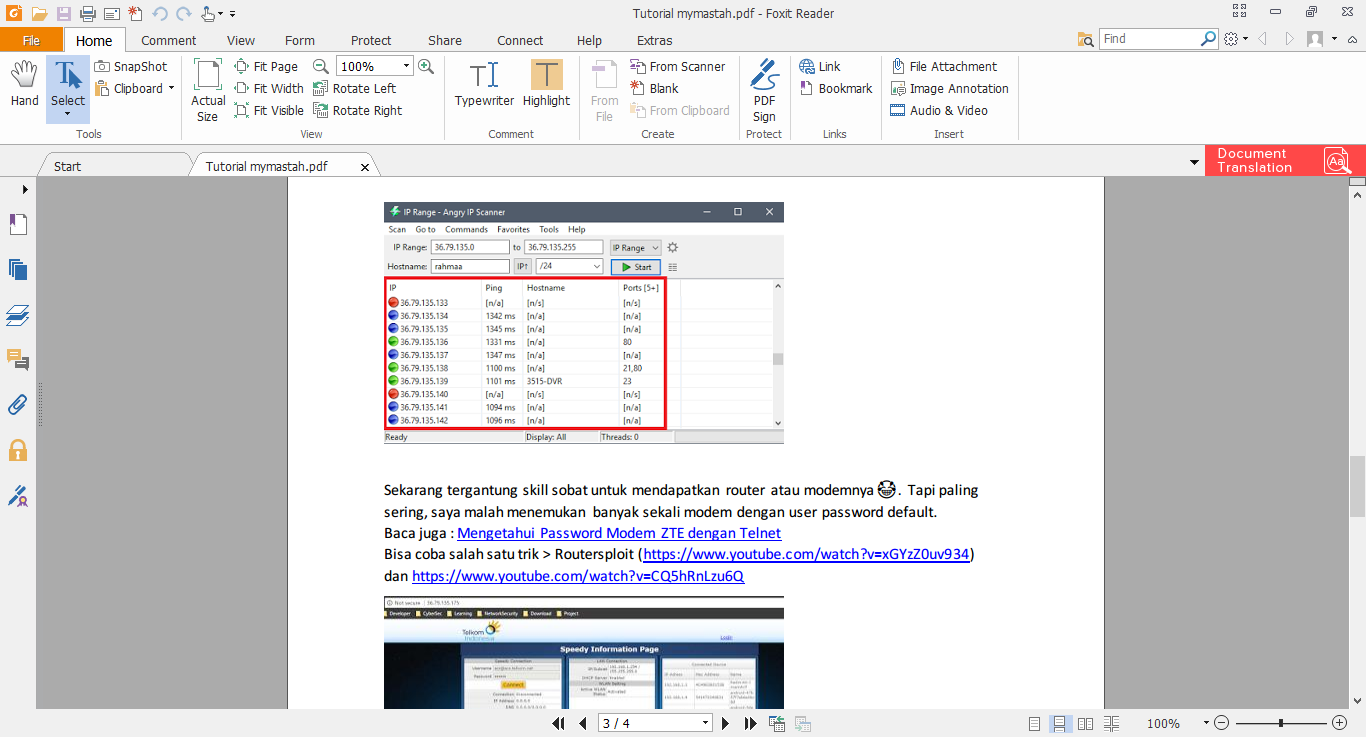Zoom in using ribbon magnifier plus
This screenshot has width=1366, height=737.
click(426, 66)
